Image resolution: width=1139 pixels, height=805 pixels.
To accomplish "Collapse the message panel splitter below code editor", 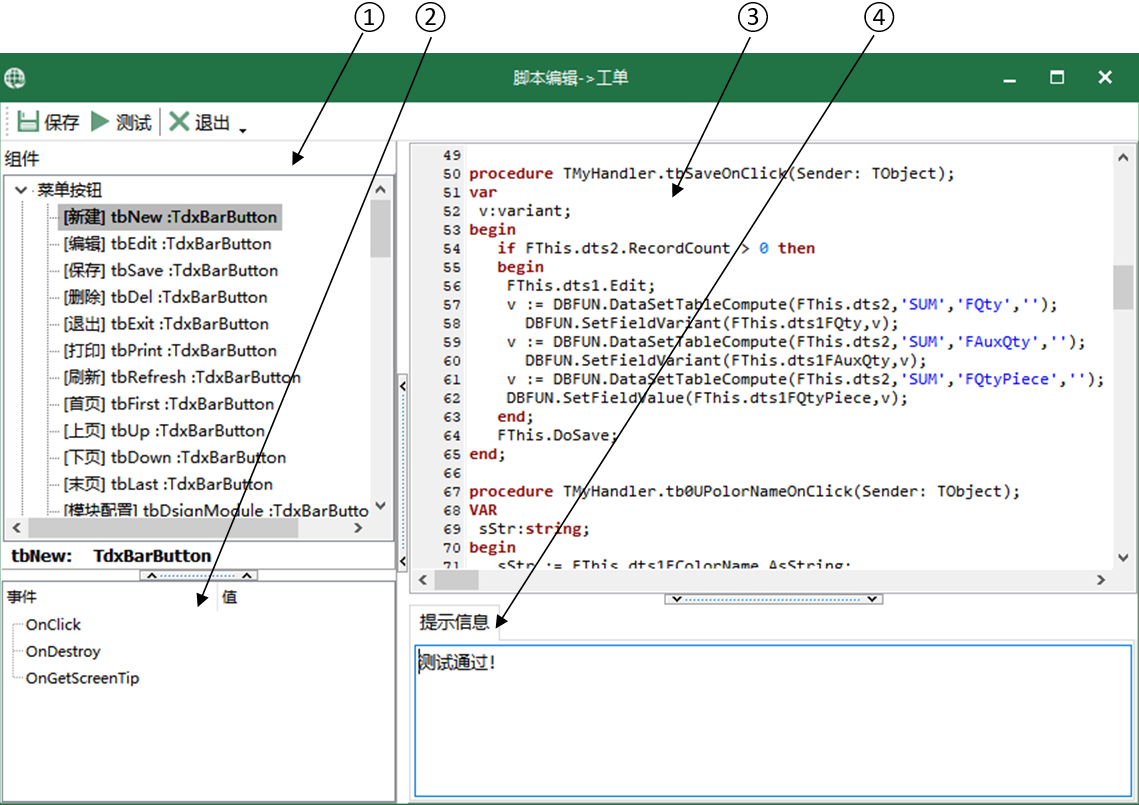I will (774, 599).
